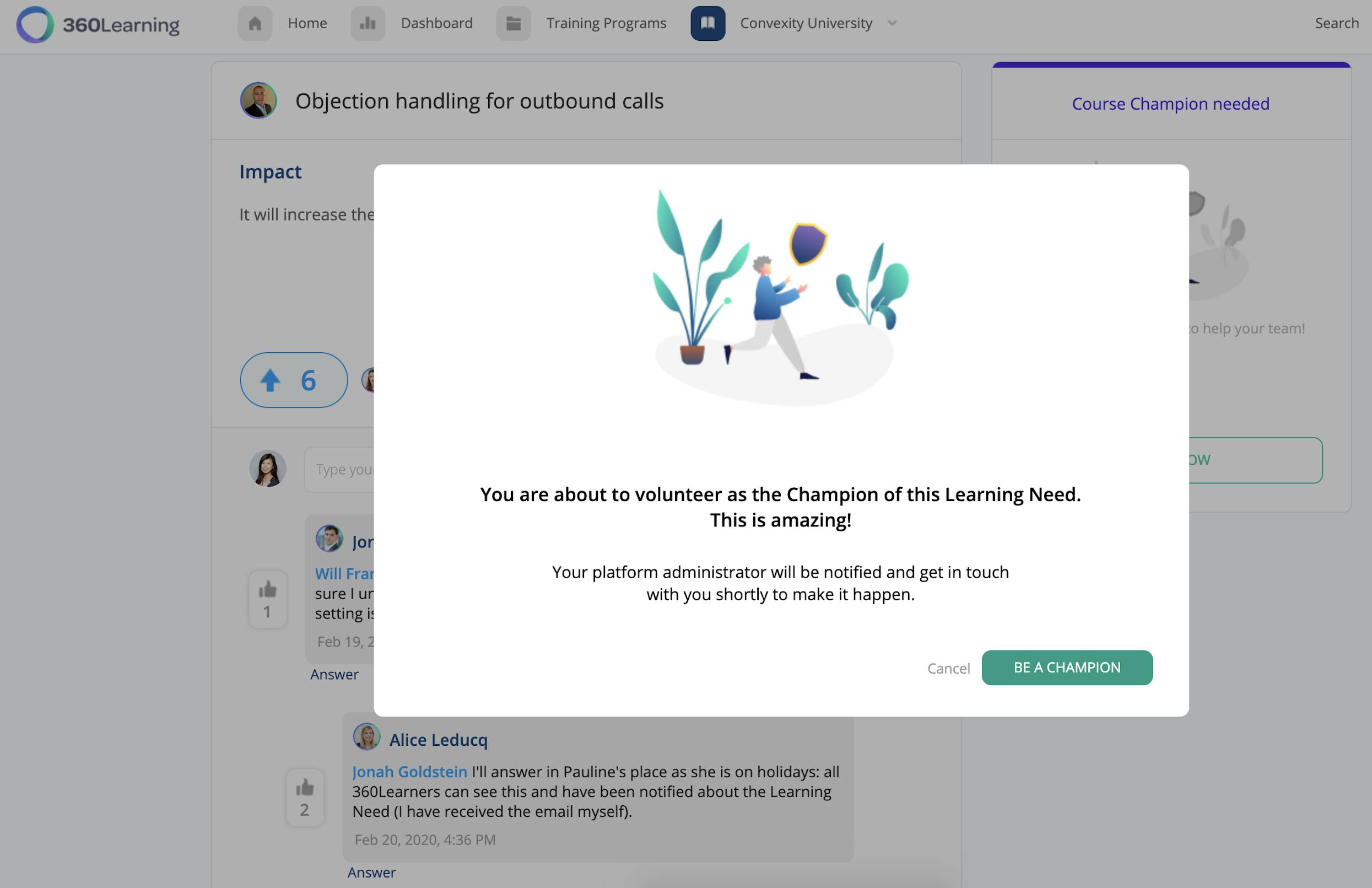Like Alice Leducq's comment with thumbs up
The width and height of the screenshot is (1372, 888).
point(305,788)
